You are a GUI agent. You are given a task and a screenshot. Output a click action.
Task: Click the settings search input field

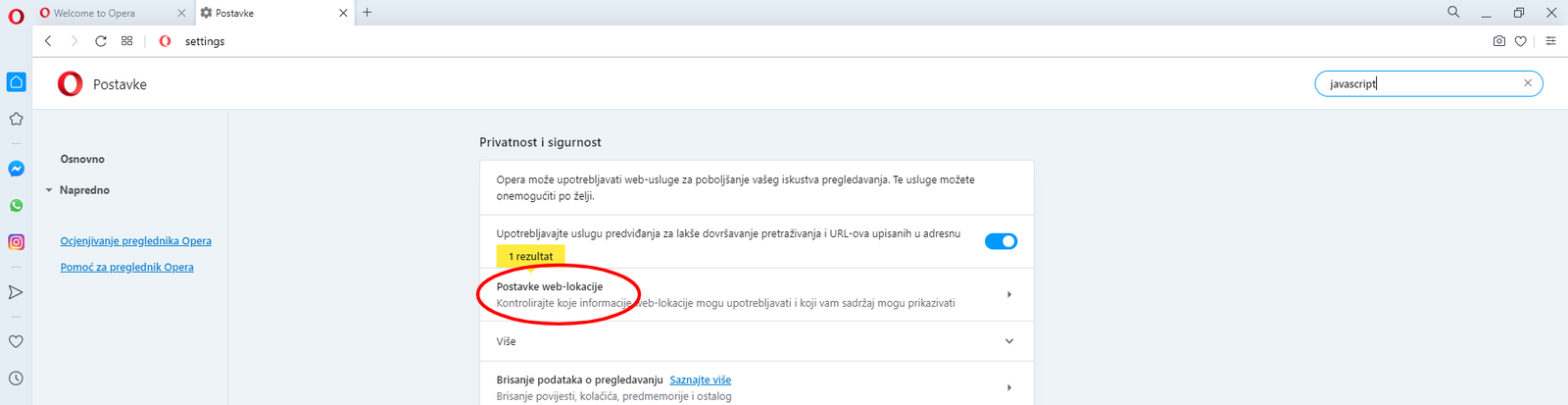(x=1416, y=84)
